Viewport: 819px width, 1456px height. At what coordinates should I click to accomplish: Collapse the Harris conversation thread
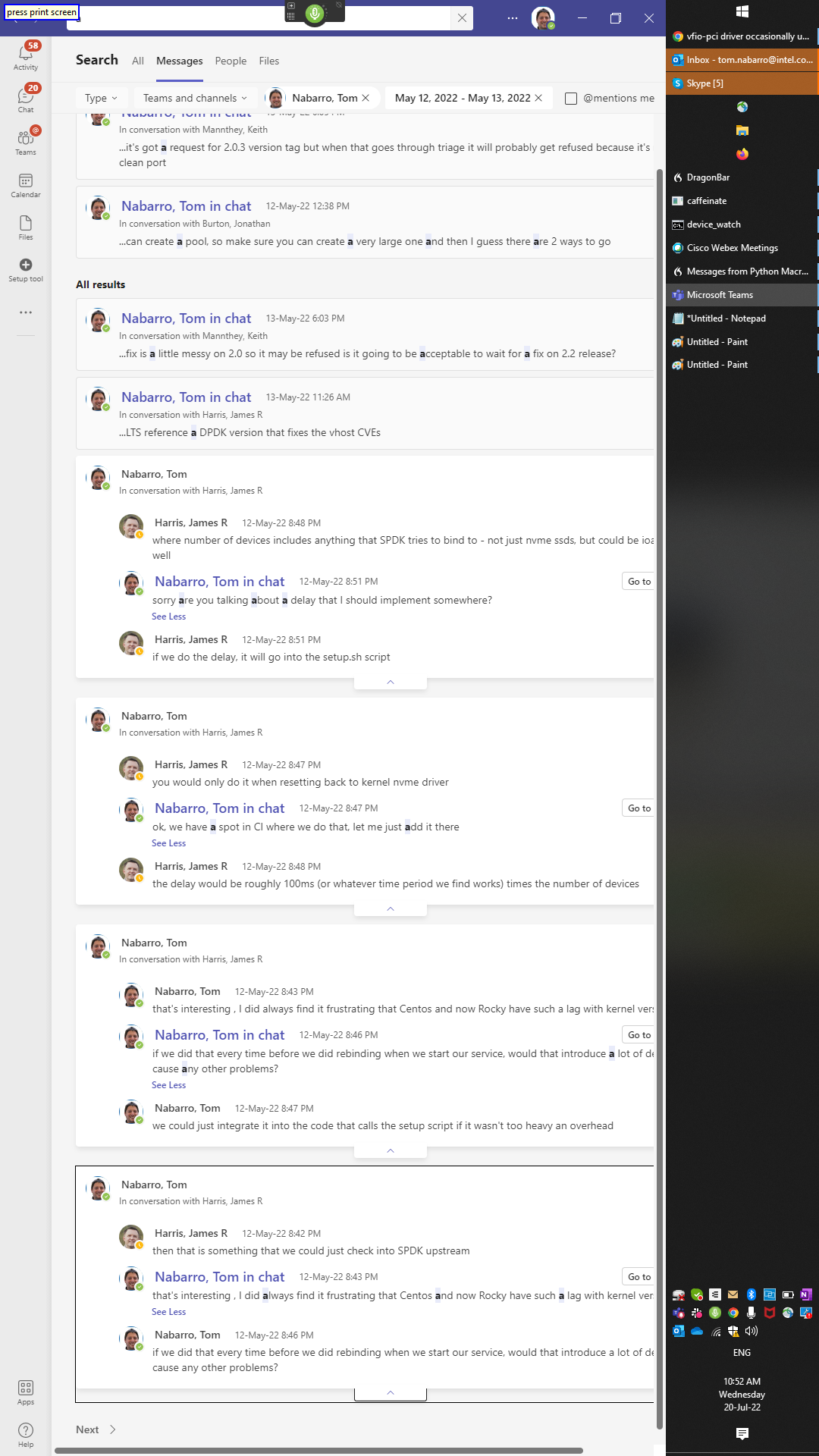tap(390, 681)
